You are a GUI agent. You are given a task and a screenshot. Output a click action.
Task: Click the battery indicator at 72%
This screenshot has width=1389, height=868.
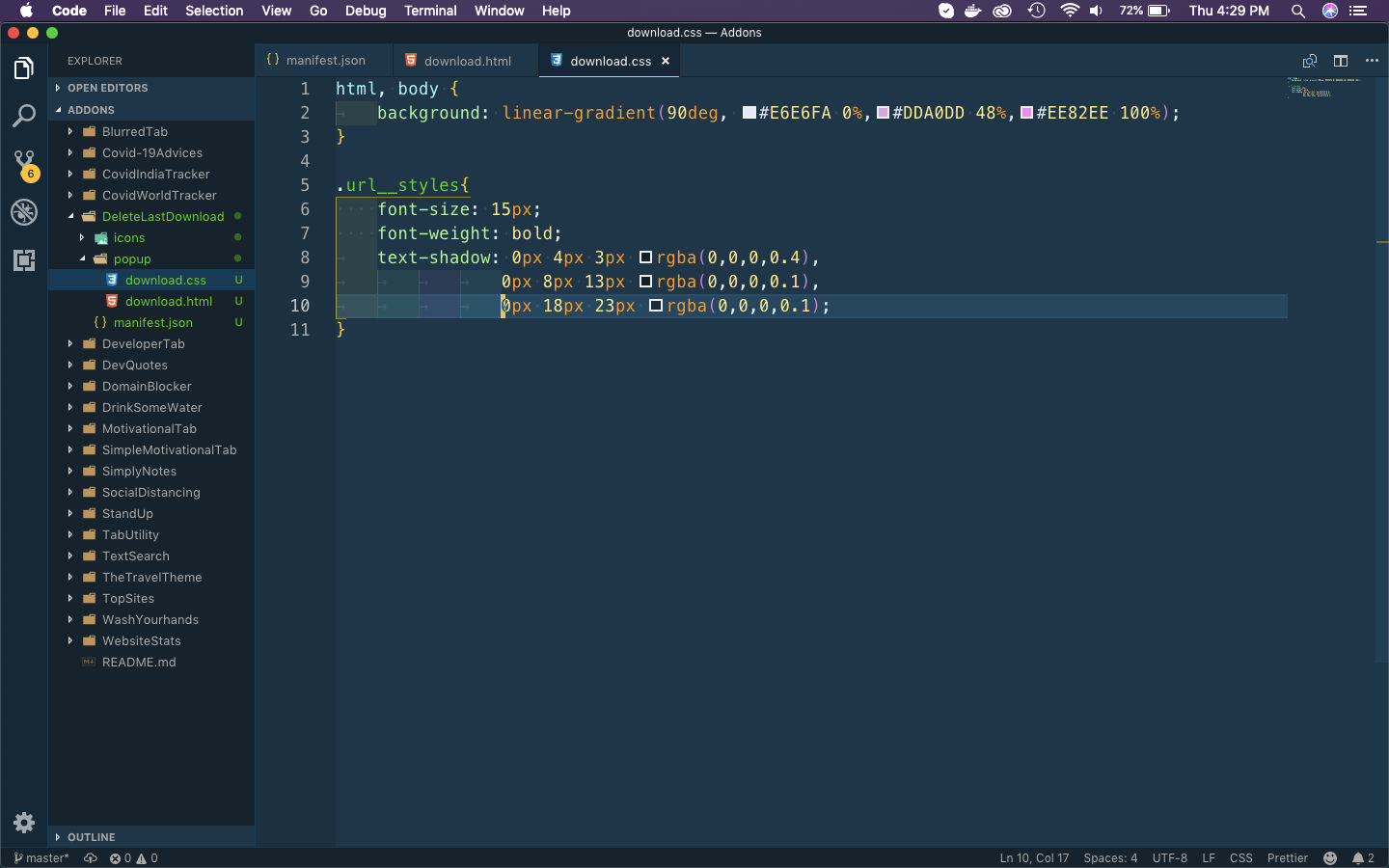(1145, 11)
